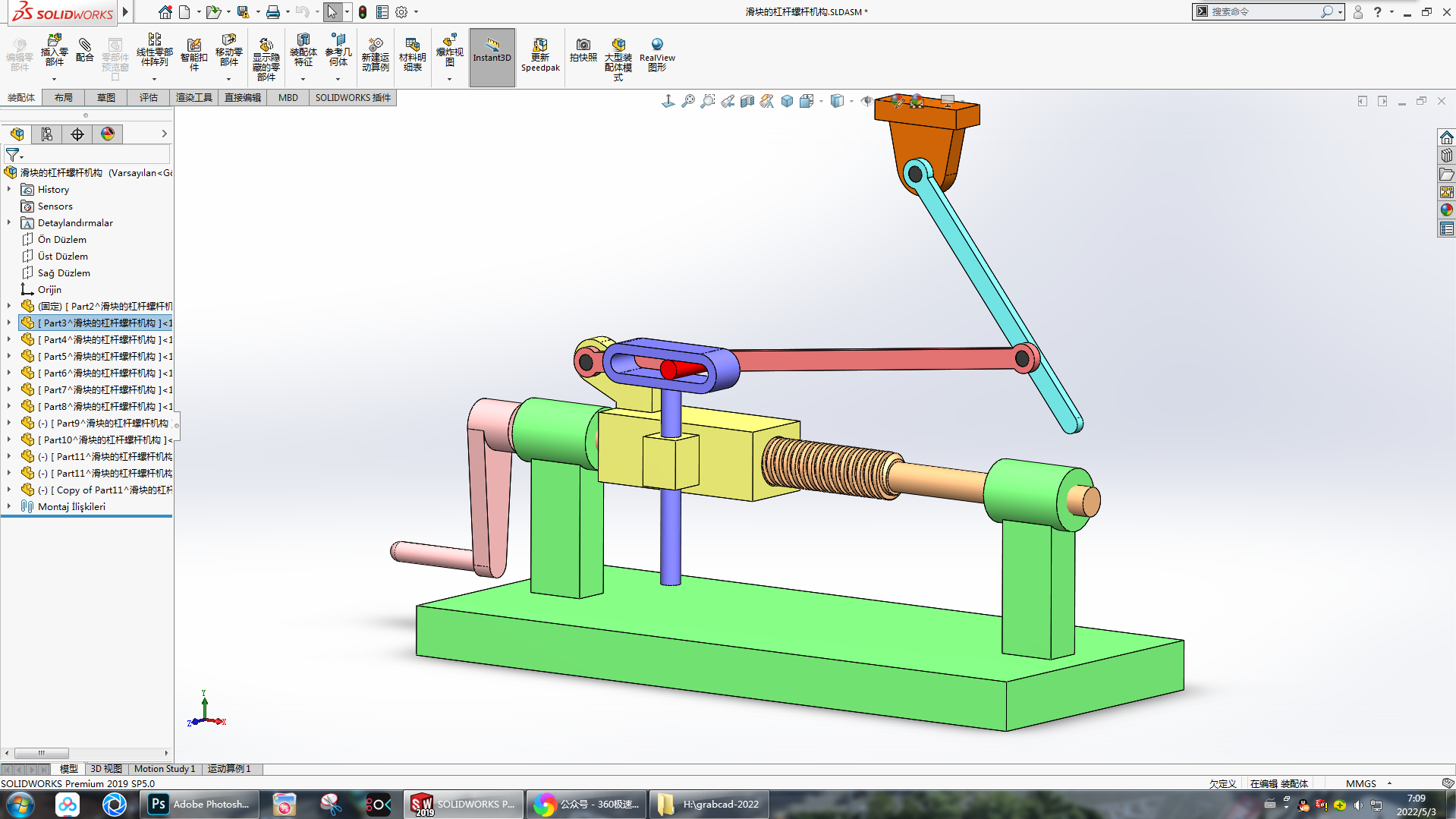Click Large Assembly Mode (大型装配体模式) icon
Image resolution: width=1456 pixels, height=819 pixels.
pyautogui.click(x=618, y=59)
